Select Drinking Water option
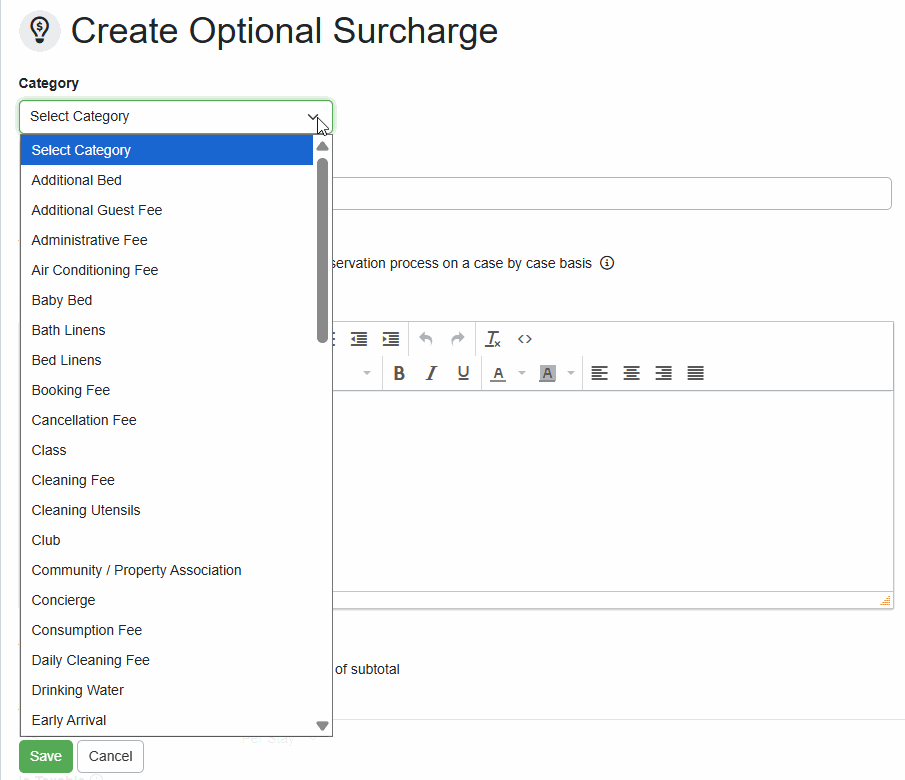The height and width of the screenshot is (780, 905). [x=167, y=691]
